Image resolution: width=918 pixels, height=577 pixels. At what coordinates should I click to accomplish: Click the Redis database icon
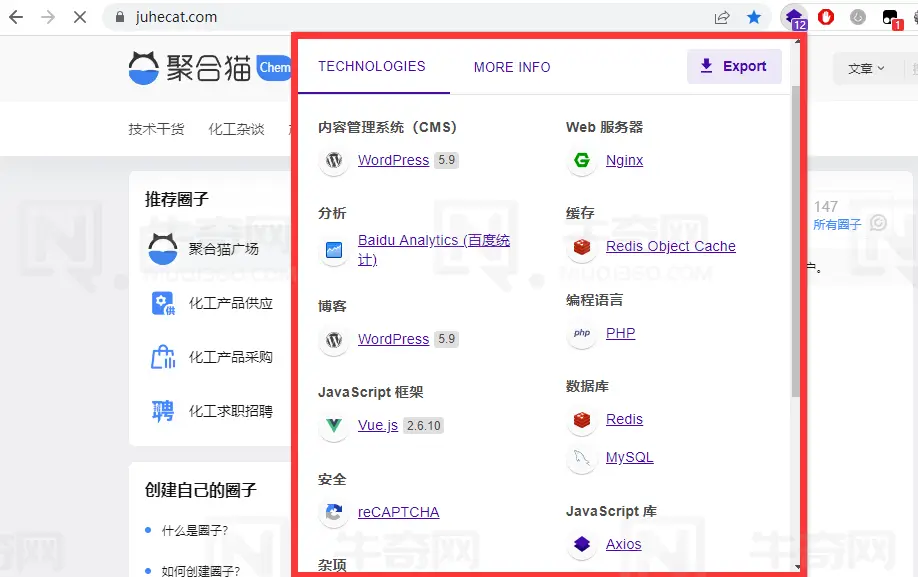(582, 420)
